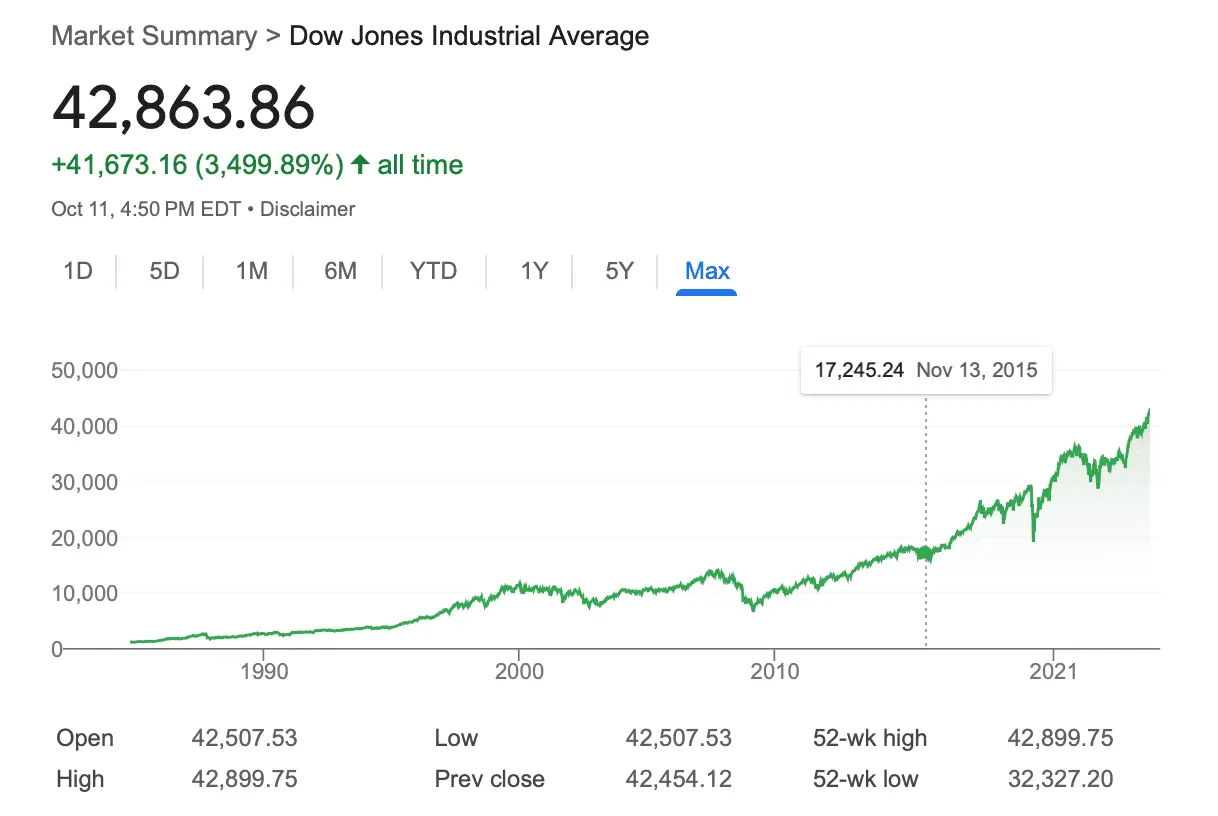Click the active Max tab
Screen dimensions: 1218x816
tap(707, 271)
